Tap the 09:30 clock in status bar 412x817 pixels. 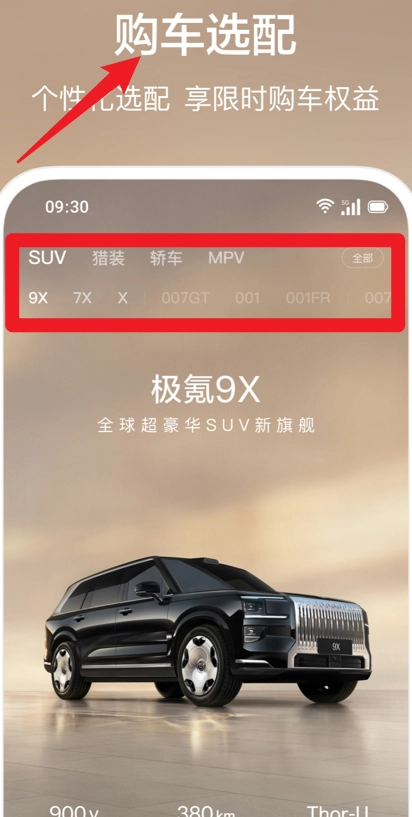click(x=67, y=207)
